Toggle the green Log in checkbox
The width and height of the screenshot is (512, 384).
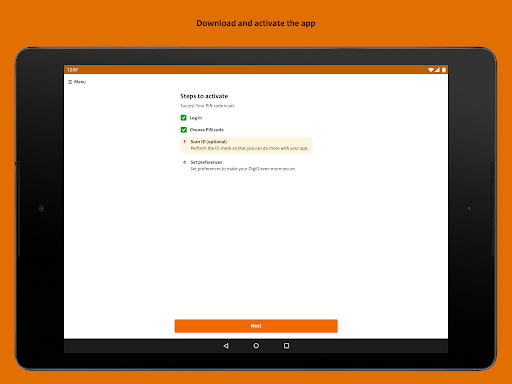183,118
